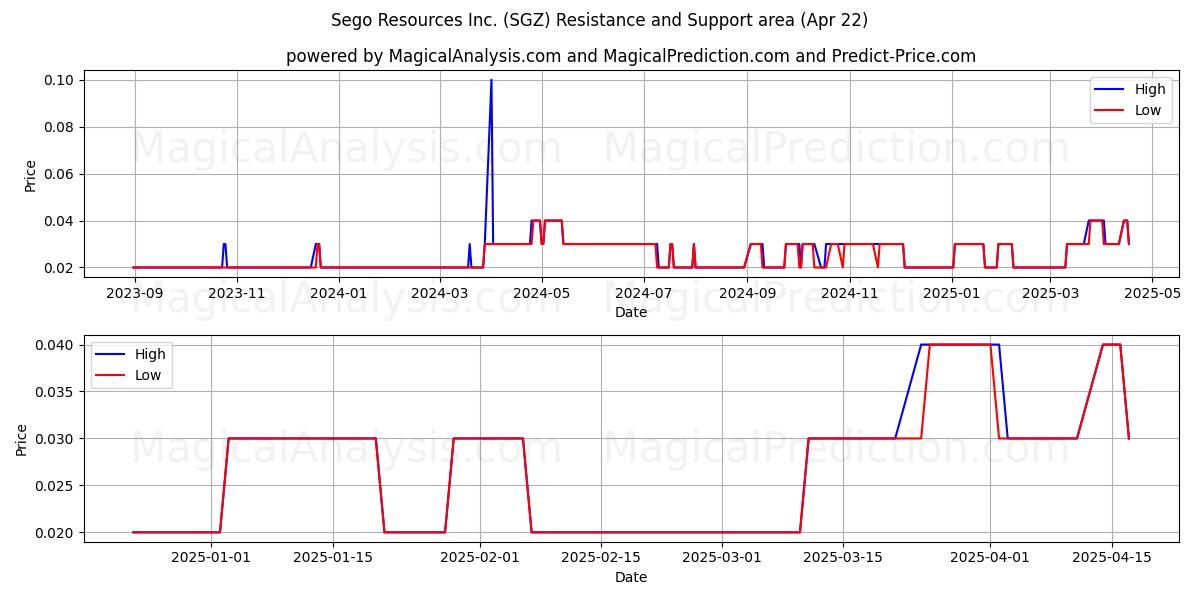
Task: Click the 2024-03 date tick label
Action: pyautogui.click(x=440, y=294)
